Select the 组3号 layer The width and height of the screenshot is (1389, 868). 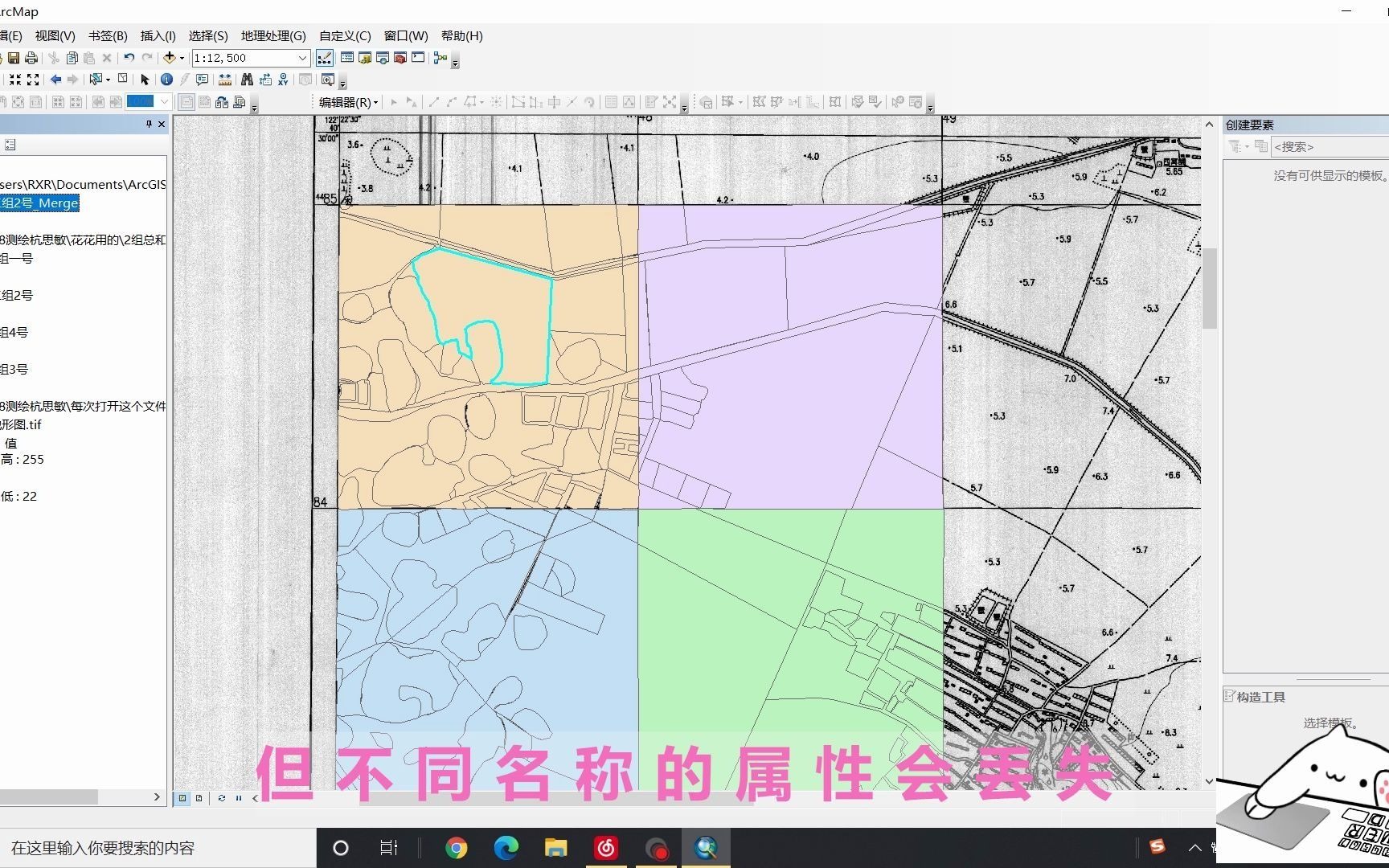pyautogui.click(x=14, y=369)
